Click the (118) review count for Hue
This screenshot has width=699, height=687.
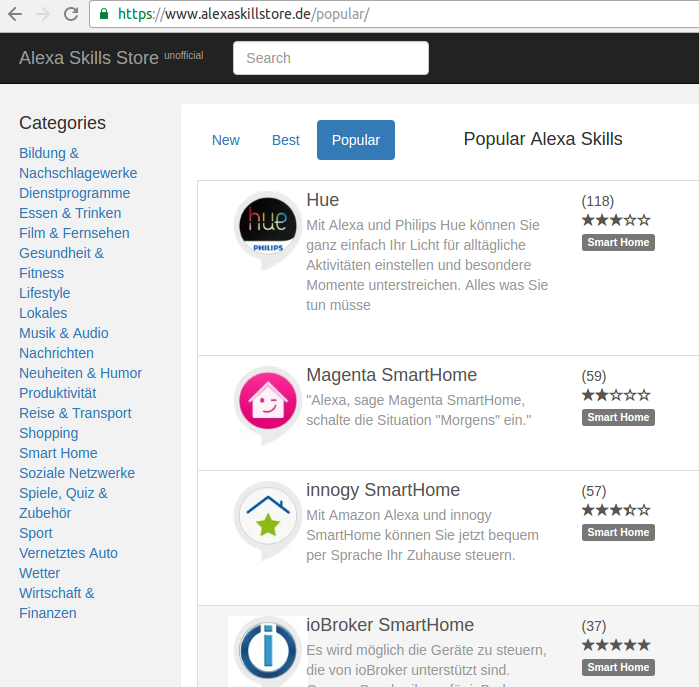pyautogui.click(x=597, y=201)
